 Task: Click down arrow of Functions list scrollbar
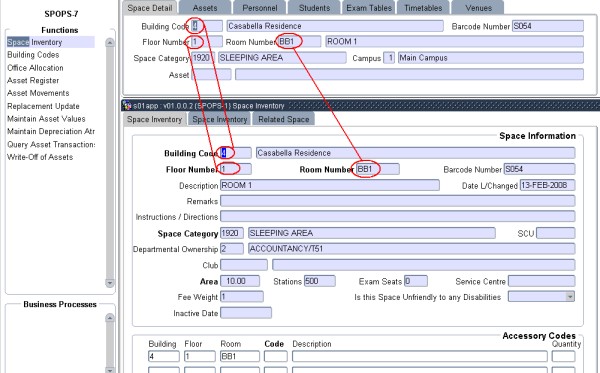click(110, 283)
